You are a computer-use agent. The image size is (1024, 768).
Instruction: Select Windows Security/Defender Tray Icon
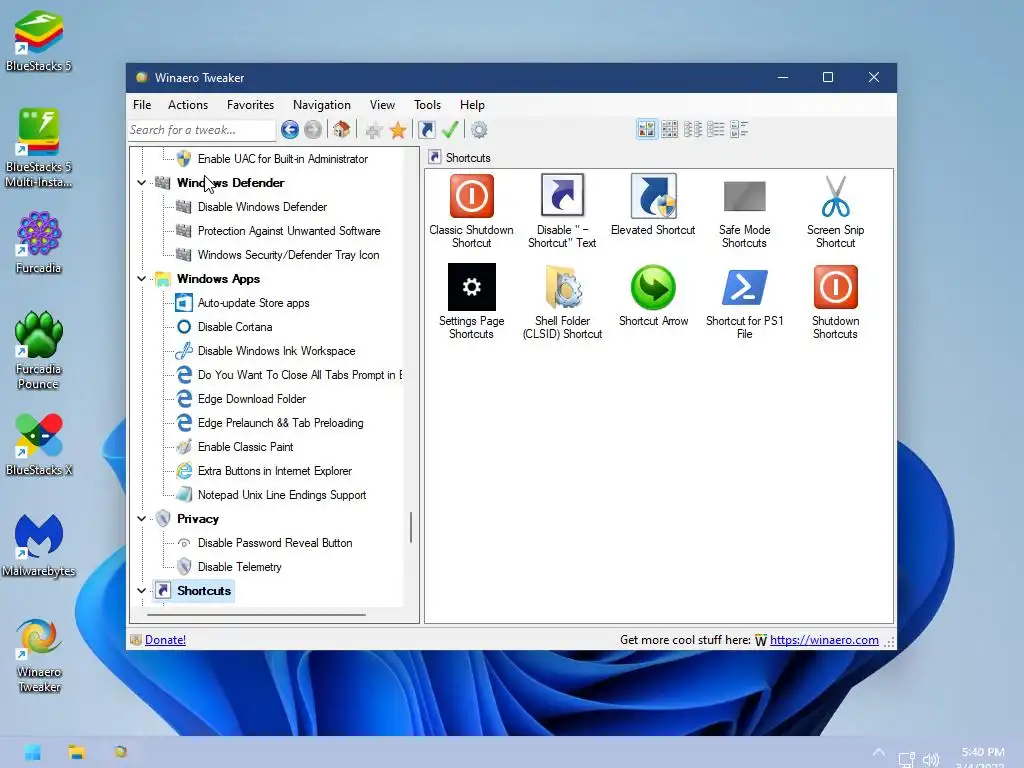pyautogui.click(x=288, y=255)
